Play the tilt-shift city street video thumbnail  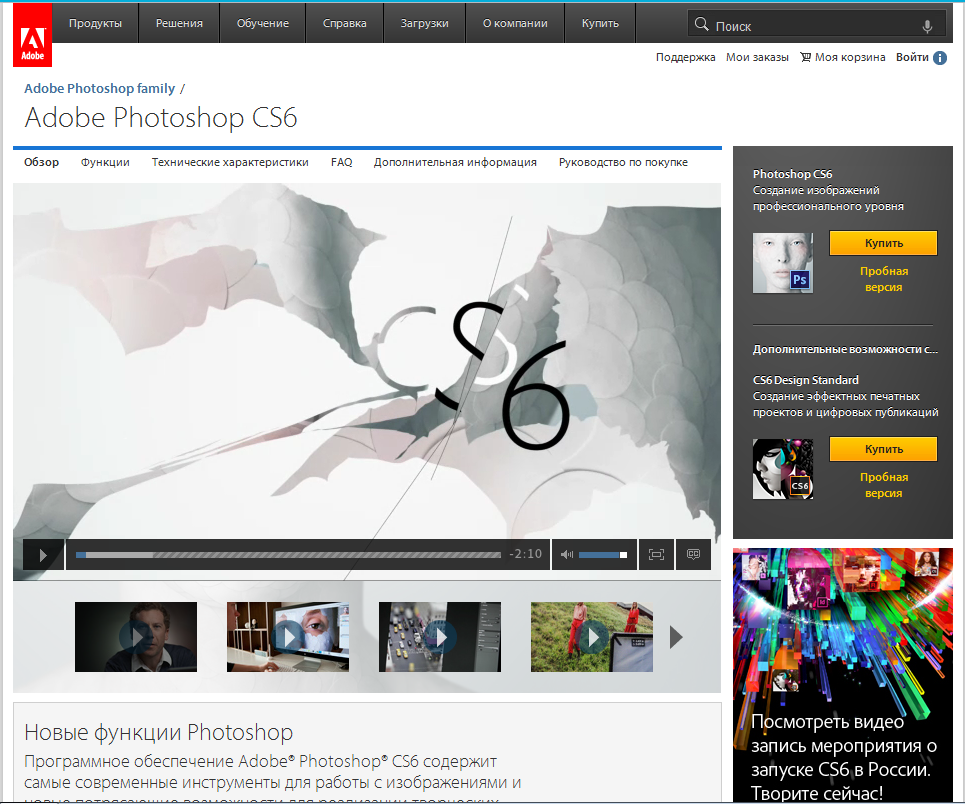pyautogui.click(x=440, y=637)
